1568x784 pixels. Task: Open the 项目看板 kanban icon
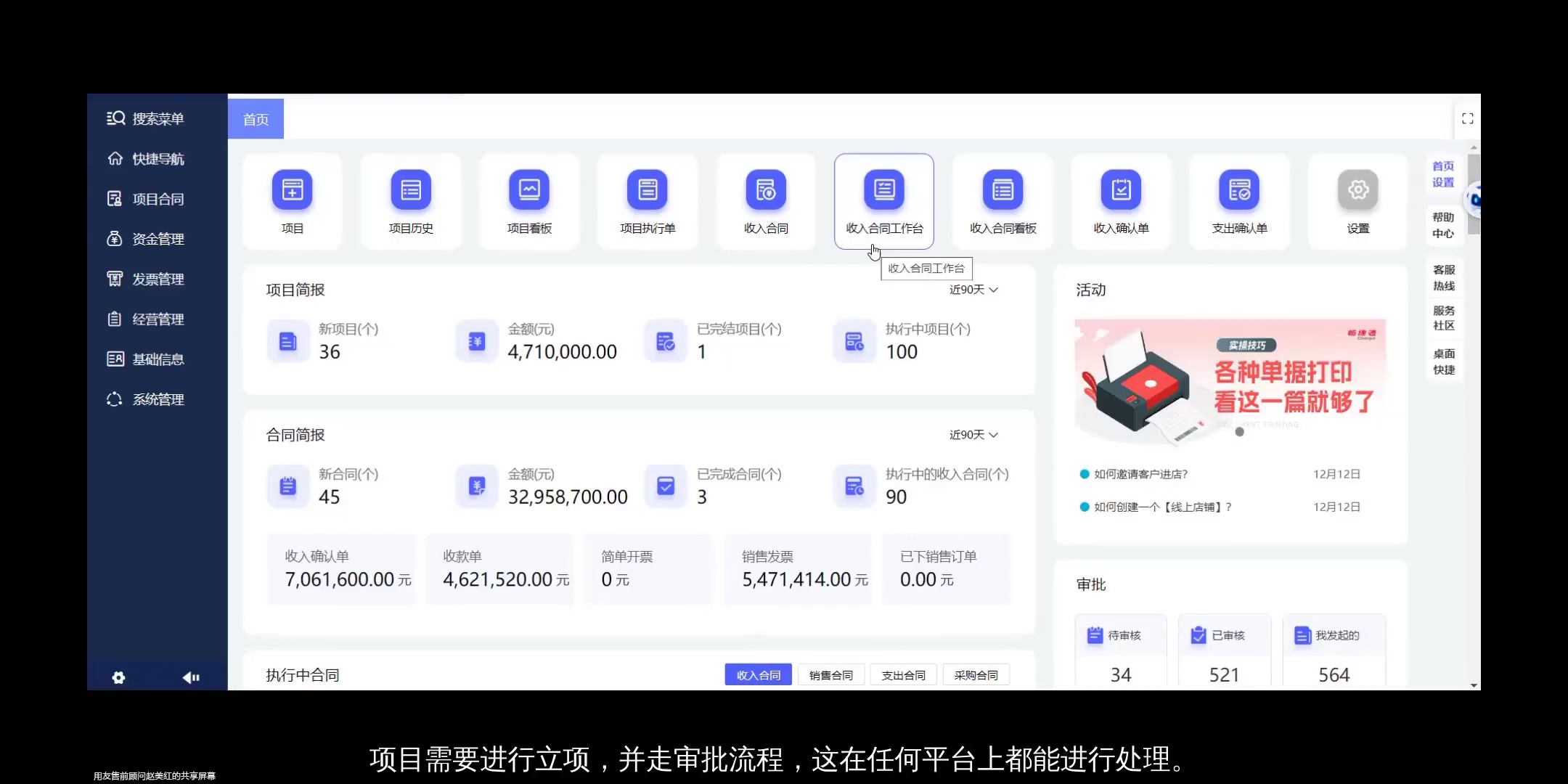528,201
